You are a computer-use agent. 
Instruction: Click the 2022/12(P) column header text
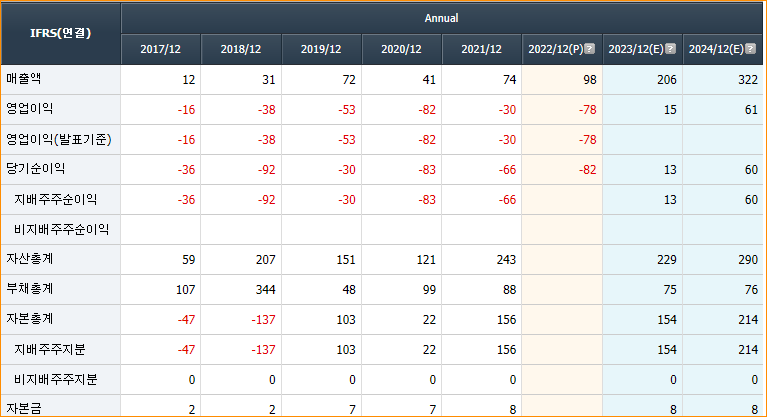pos(556,49)
